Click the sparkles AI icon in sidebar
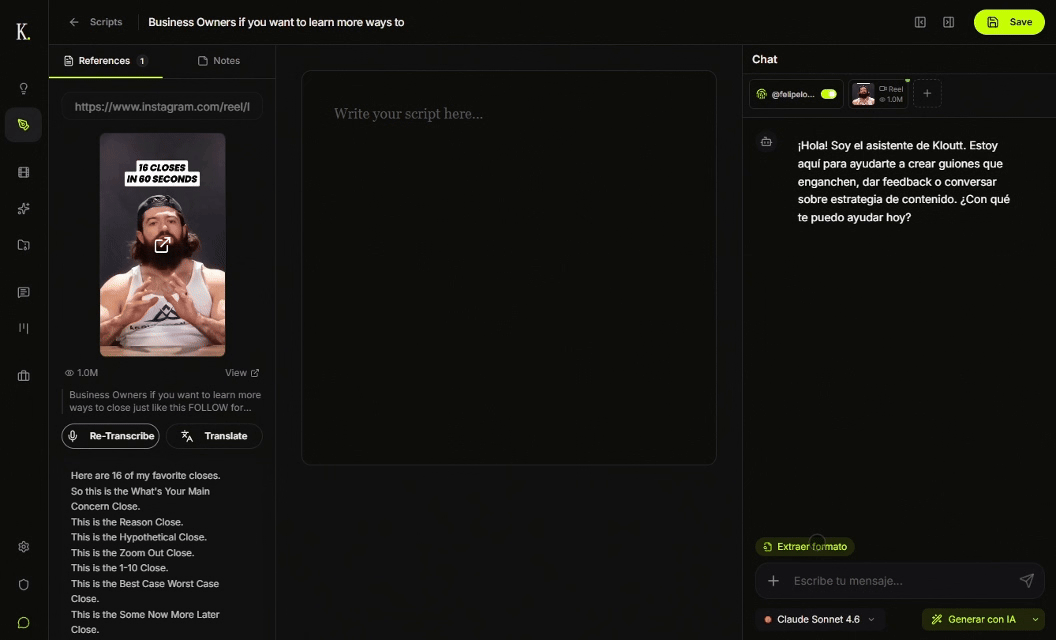The height and width of the screenshot is (640, 1056). 24,209
